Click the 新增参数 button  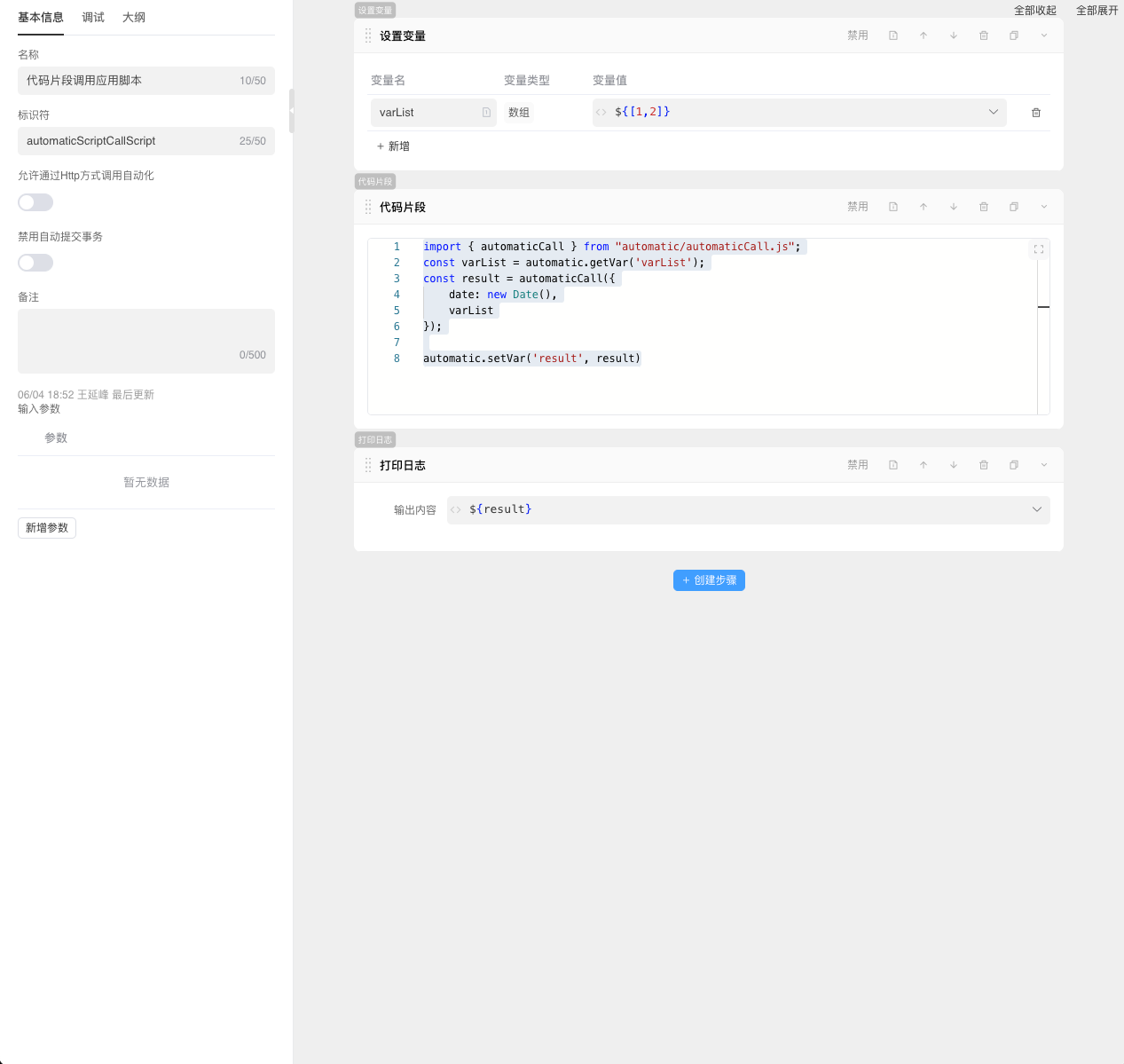coord(47,528)
